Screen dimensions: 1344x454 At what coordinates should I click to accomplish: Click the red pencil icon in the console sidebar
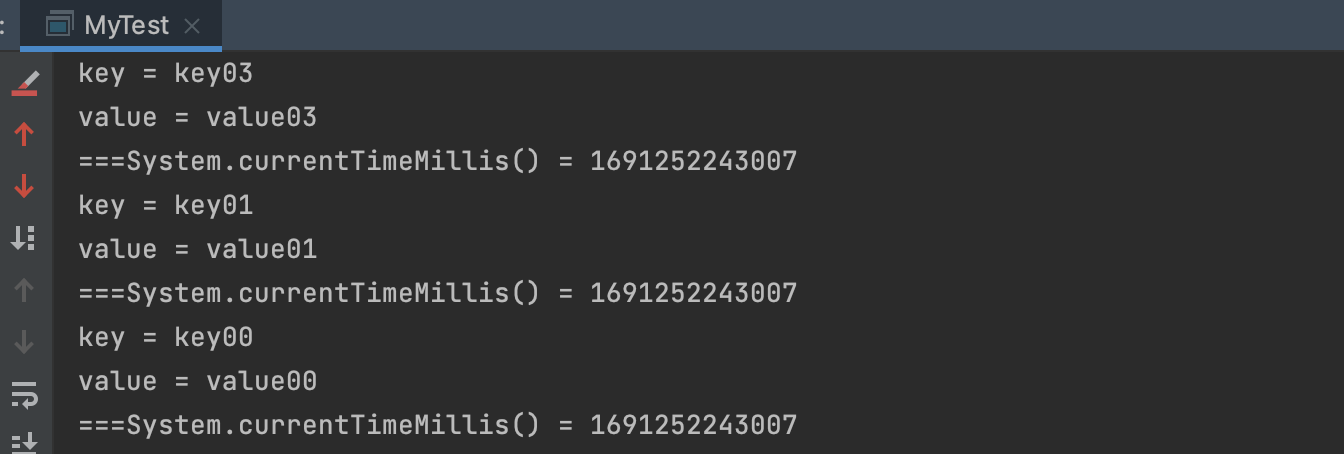click(x=25, y=84)
